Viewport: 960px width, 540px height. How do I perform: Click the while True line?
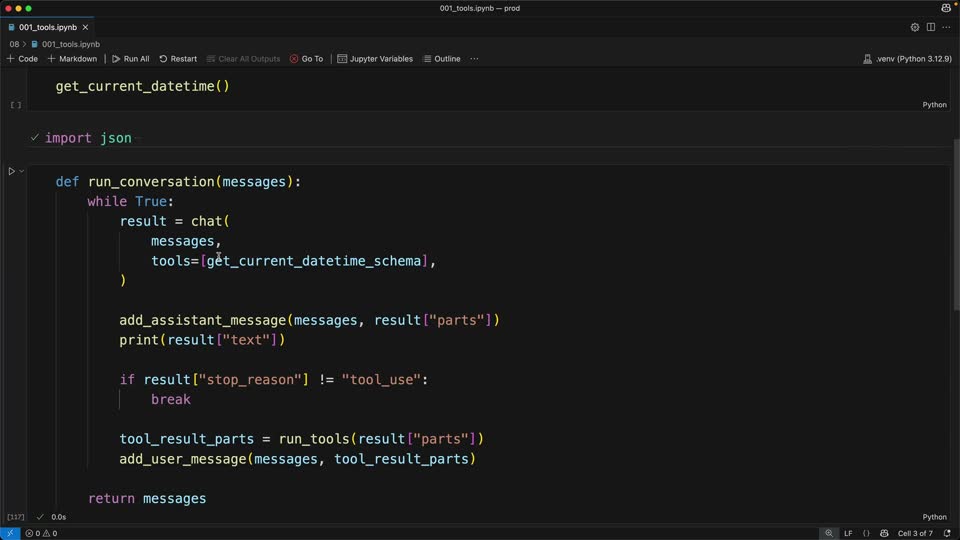coord(130,201)
